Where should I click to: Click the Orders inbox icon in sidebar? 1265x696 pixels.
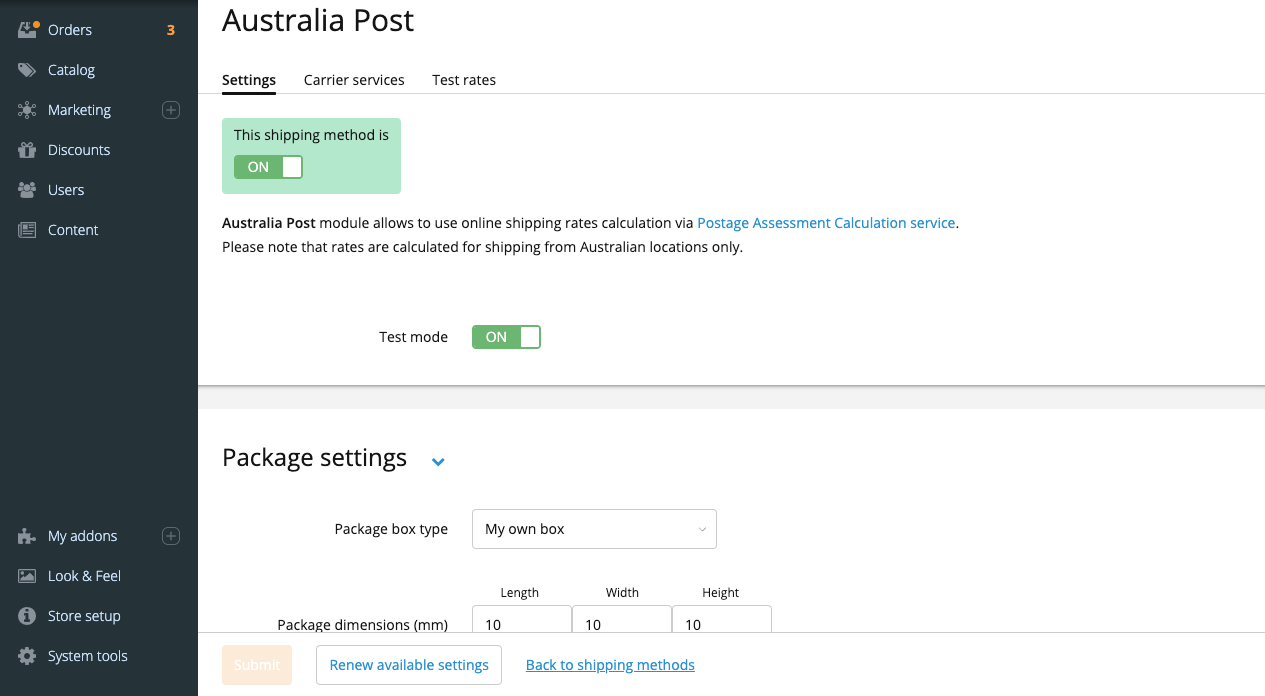point(27,30)
